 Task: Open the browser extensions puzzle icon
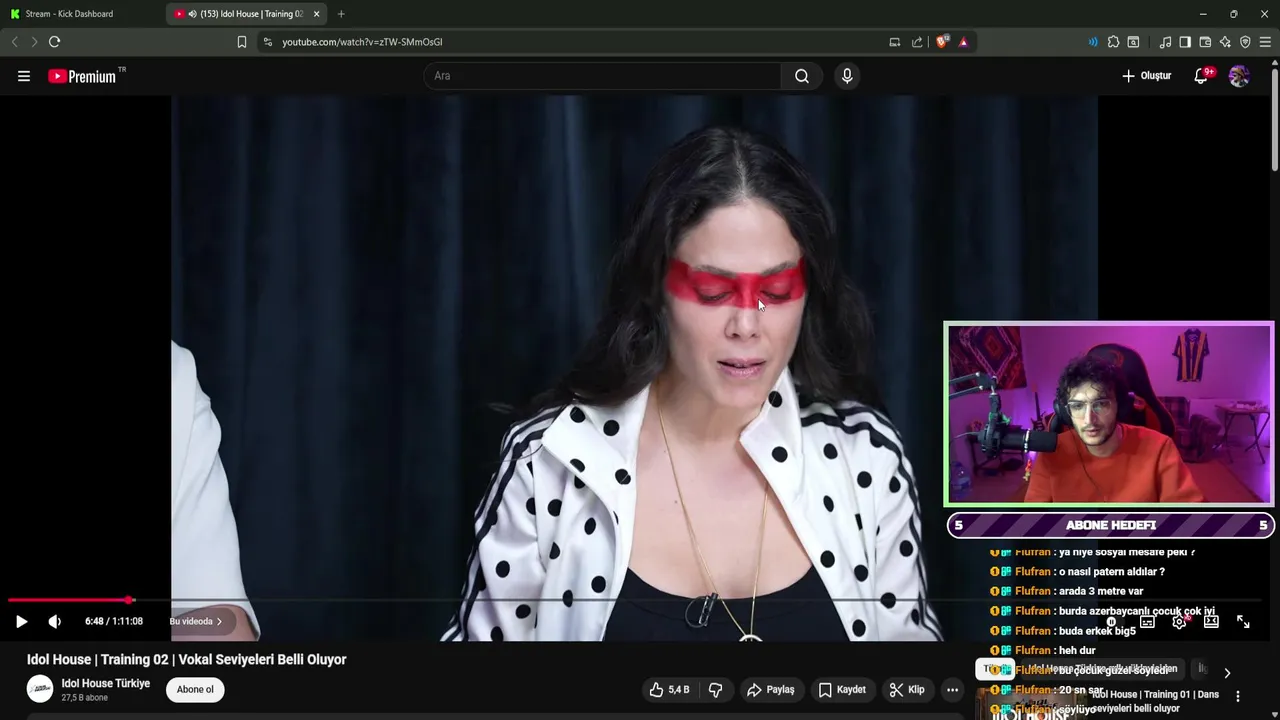point(1113,42)
